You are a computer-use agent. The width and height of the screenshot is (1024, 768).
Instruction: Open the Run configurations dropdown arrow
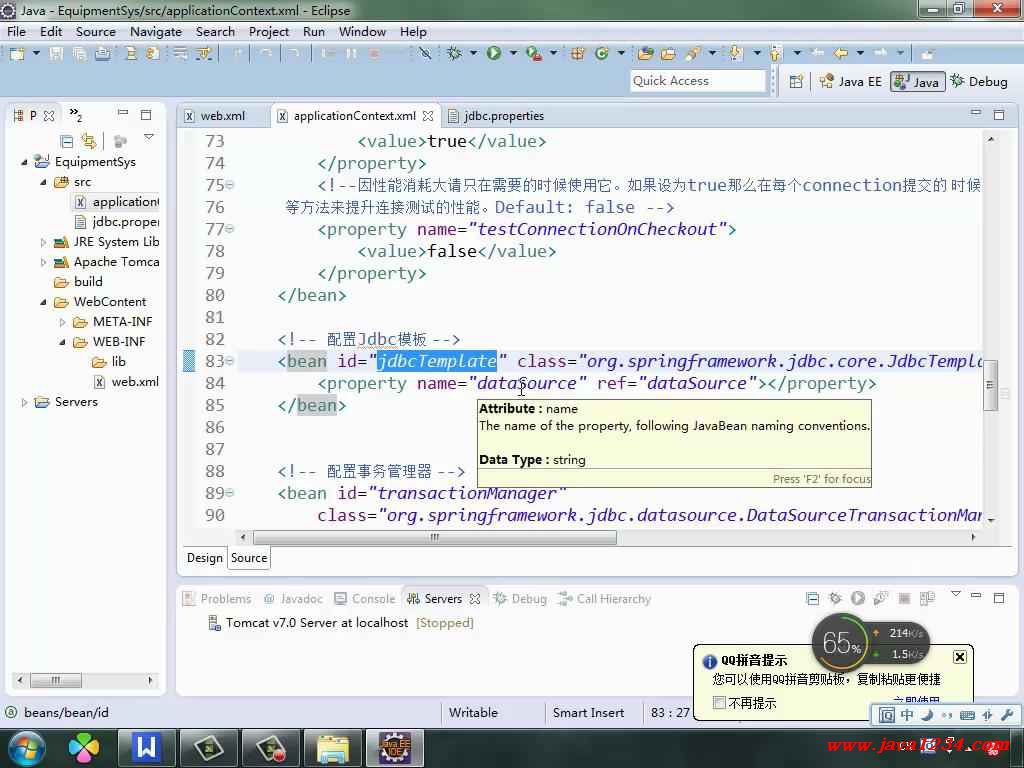tap(513, 53)
